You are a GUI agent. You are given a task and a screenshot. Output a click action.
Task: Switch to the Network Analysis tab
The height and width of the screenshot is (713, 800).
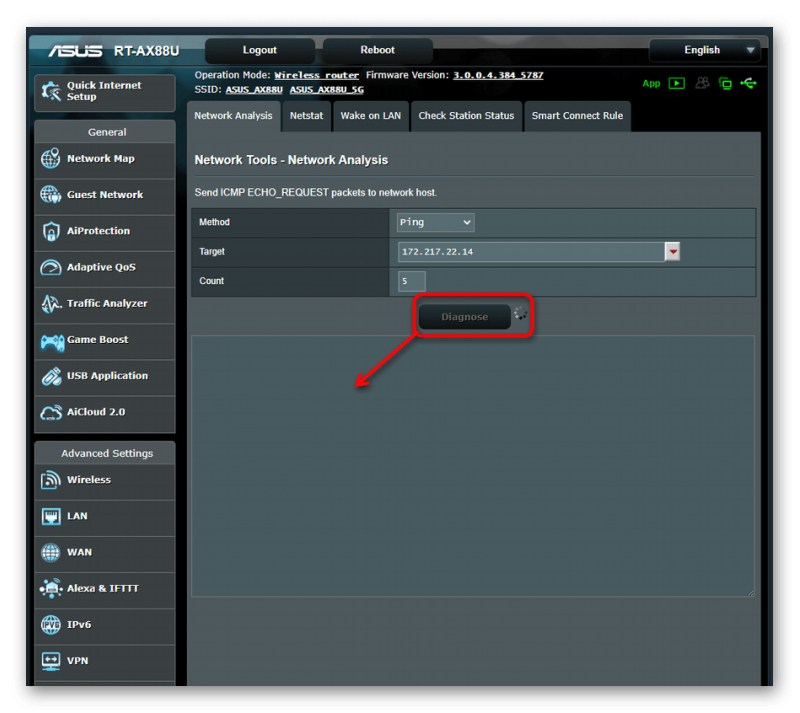[x=233, y=116]
